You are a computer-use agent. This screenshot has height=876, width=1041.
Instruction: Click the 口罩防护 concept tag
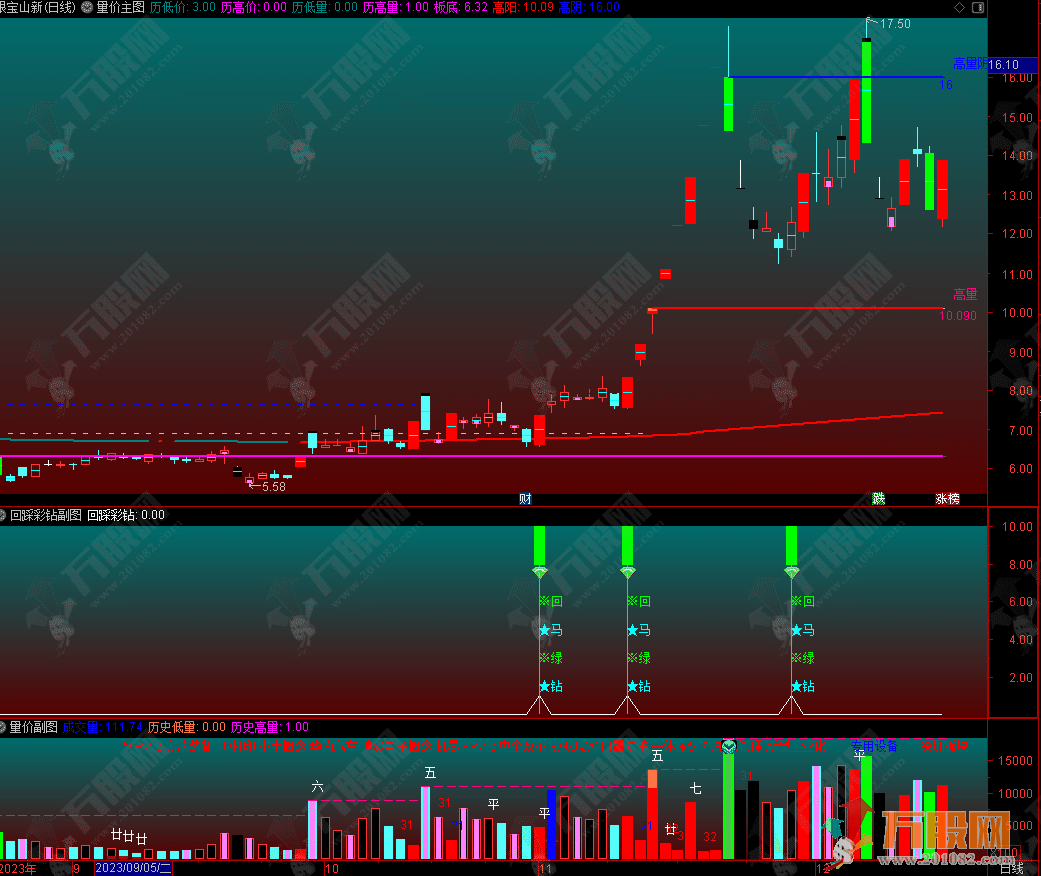[x=625, y=746]
